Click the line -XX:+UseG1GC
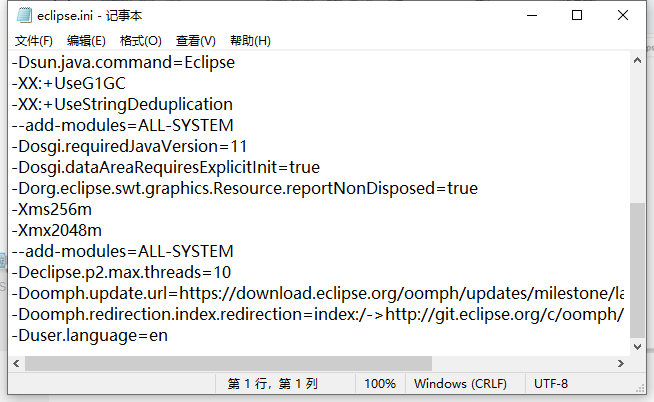 (x=69, y=83)
